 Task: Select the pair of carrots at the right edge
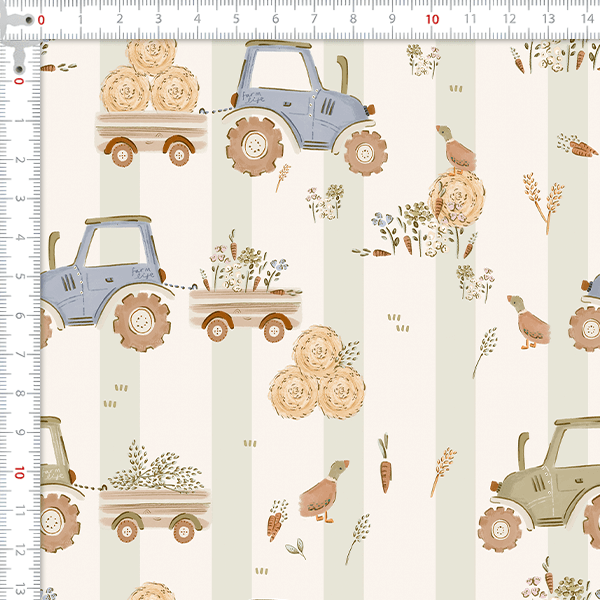[x=581, y=148]
